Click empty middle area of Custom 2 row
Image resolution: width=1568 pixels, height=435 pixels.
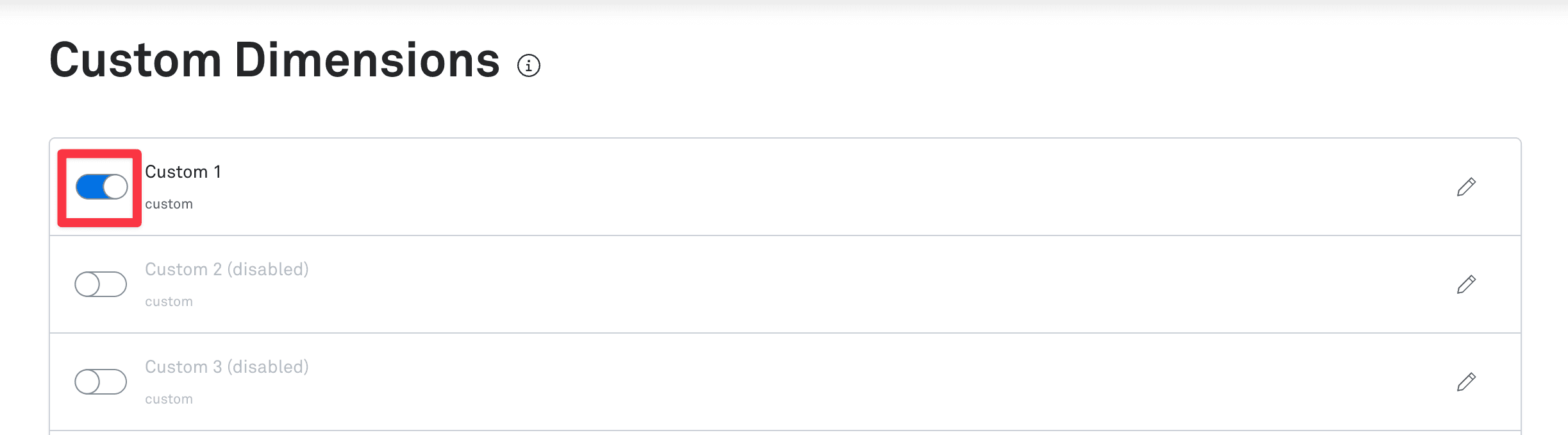pyautogui.click(x=769, y=284)
